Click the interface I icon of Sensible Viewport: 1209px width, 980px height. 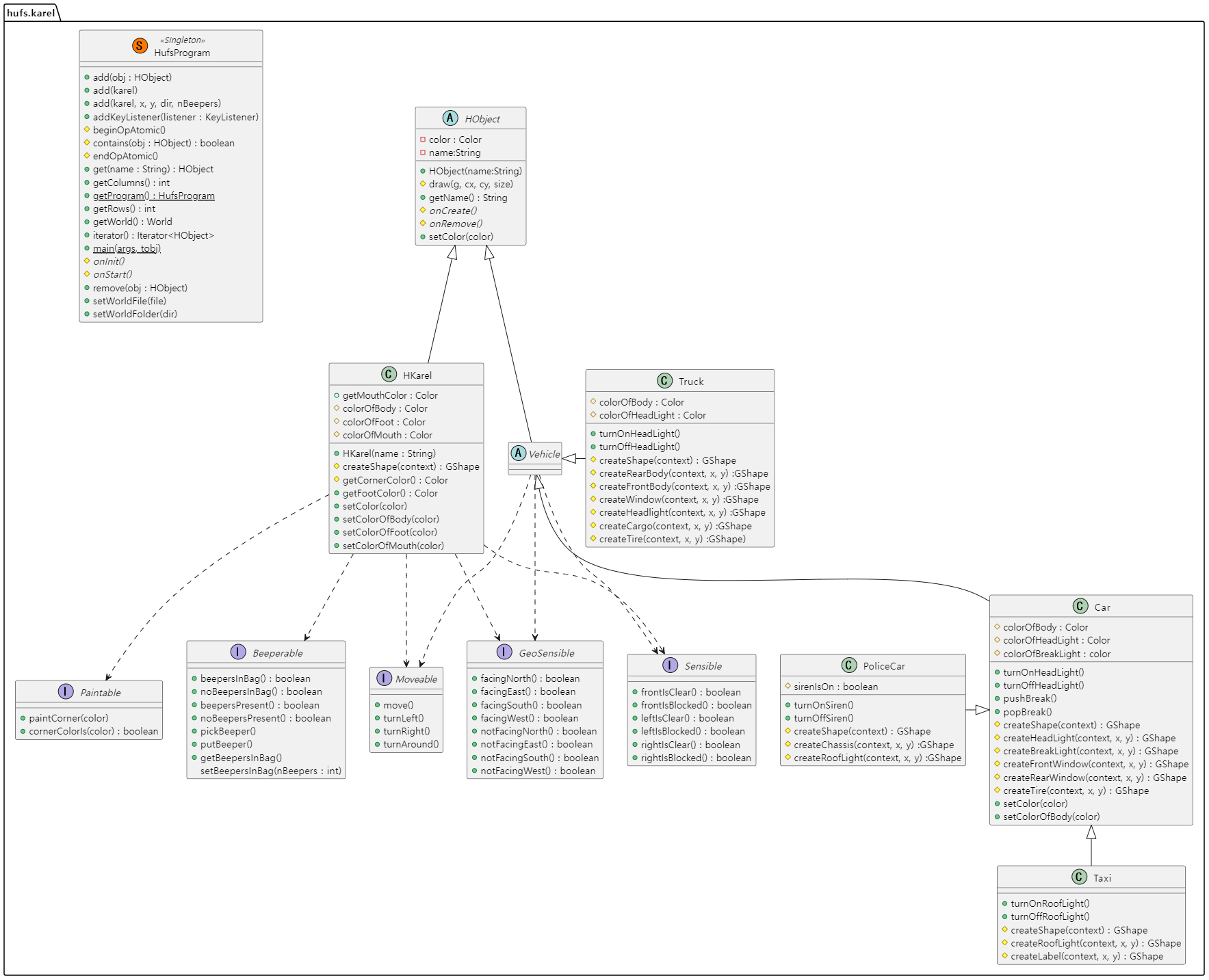coord(671,665)
